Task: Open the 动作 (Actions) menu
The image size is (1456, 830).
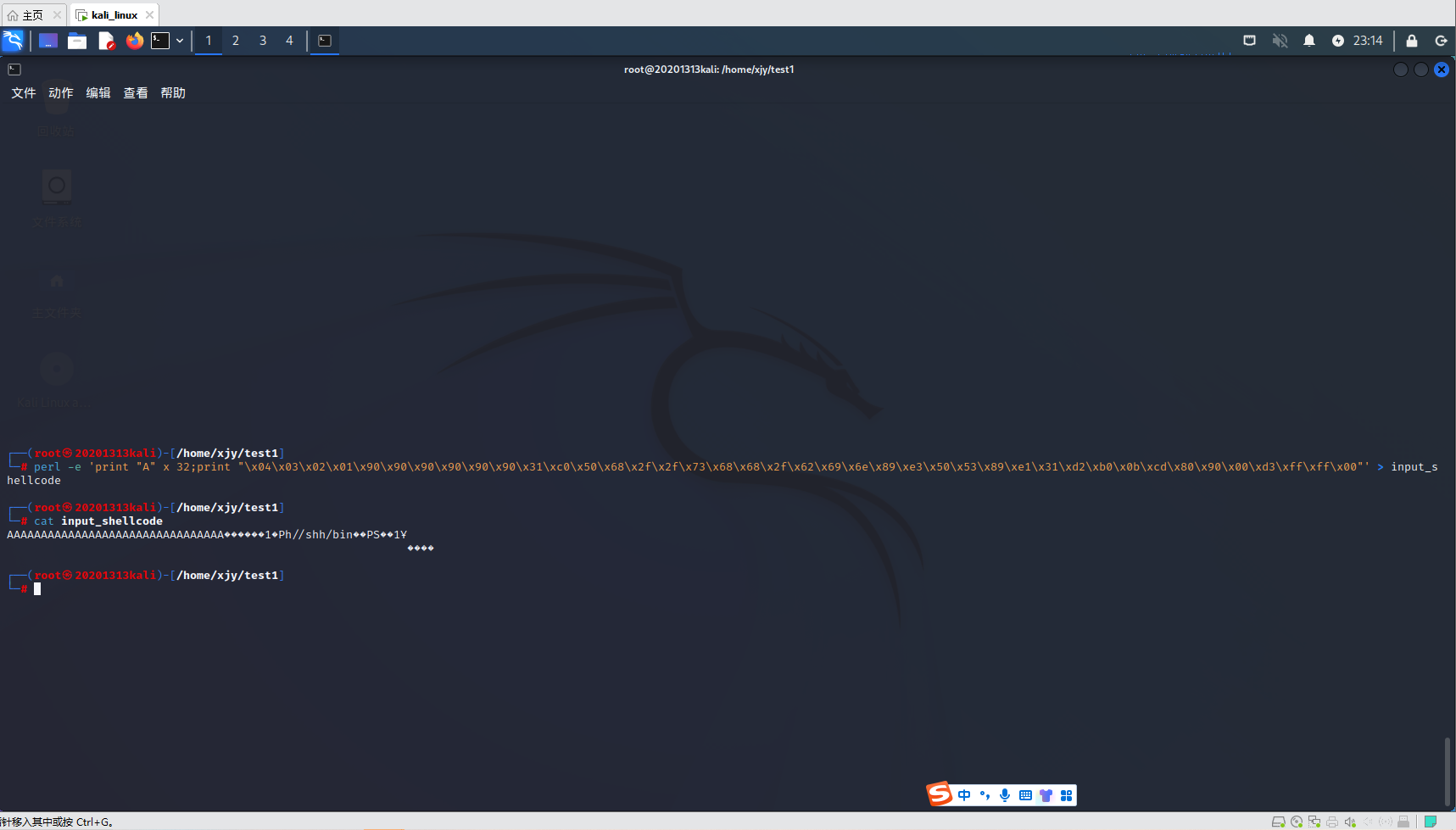Action: click(61, 93)
